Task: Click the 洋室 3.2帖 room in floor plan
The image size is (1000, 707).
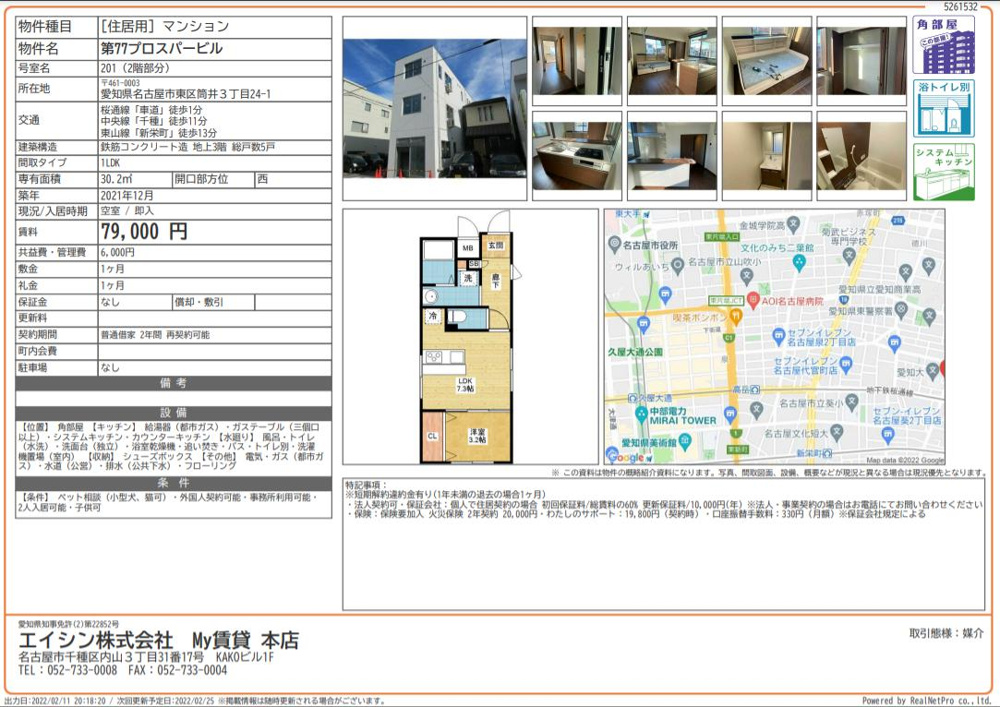Action: tap(478, 437)
